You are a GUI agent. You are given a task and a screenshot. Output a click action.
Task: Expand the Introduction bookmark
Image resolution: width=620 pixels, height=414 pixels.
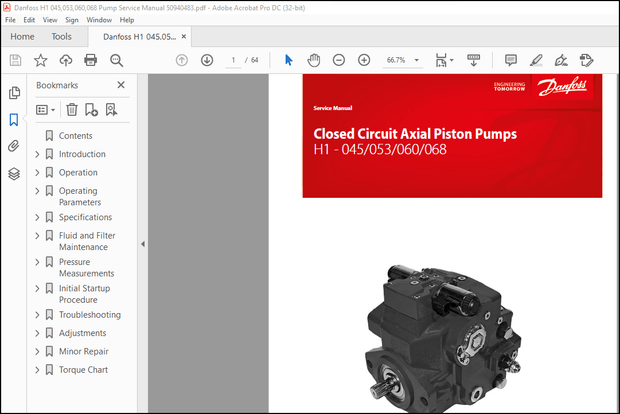coord(37,154)
